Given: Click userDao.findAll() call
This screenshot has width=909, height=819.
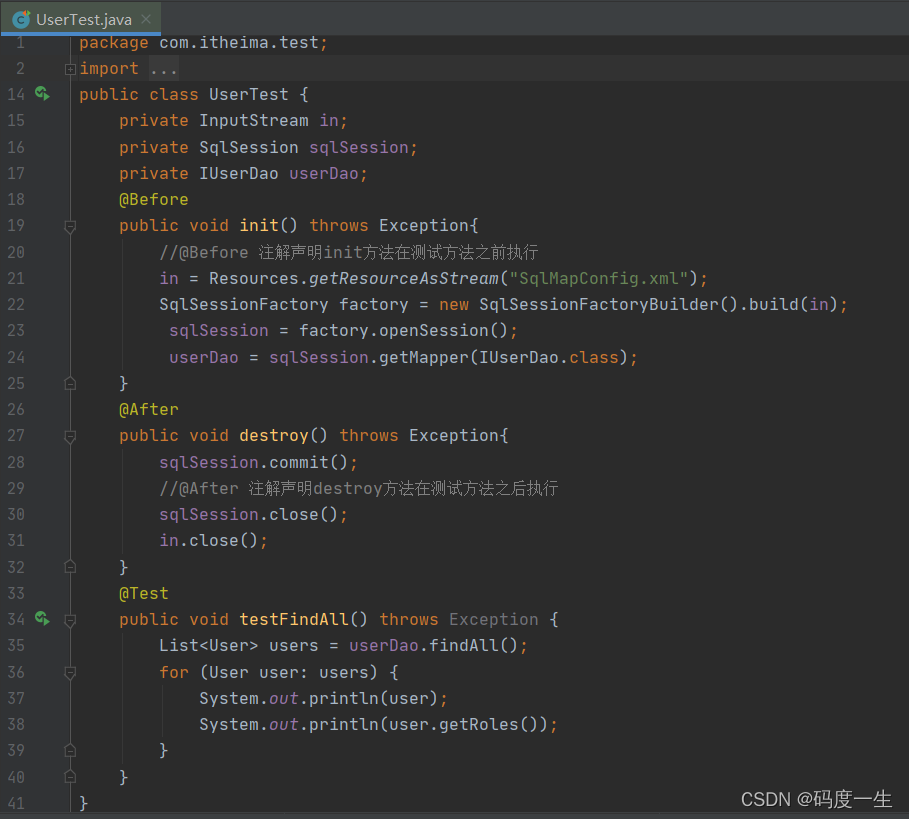Looking at the screenshot, I should pos(433,646).
